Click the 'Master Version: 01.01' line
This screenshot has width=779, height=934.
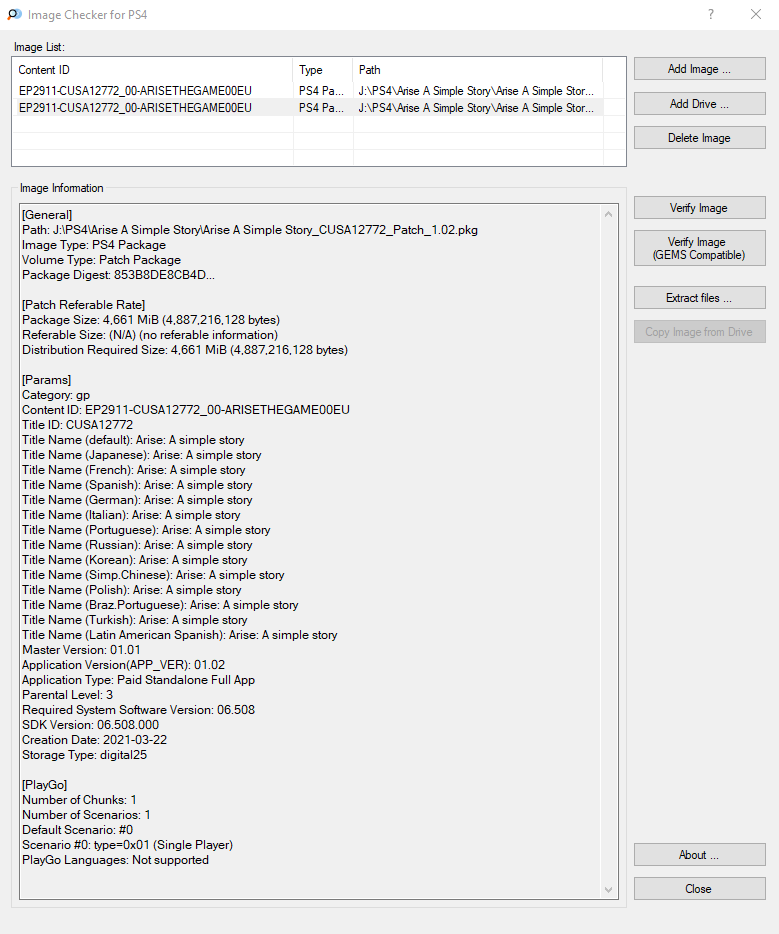(x=81, y=650)
